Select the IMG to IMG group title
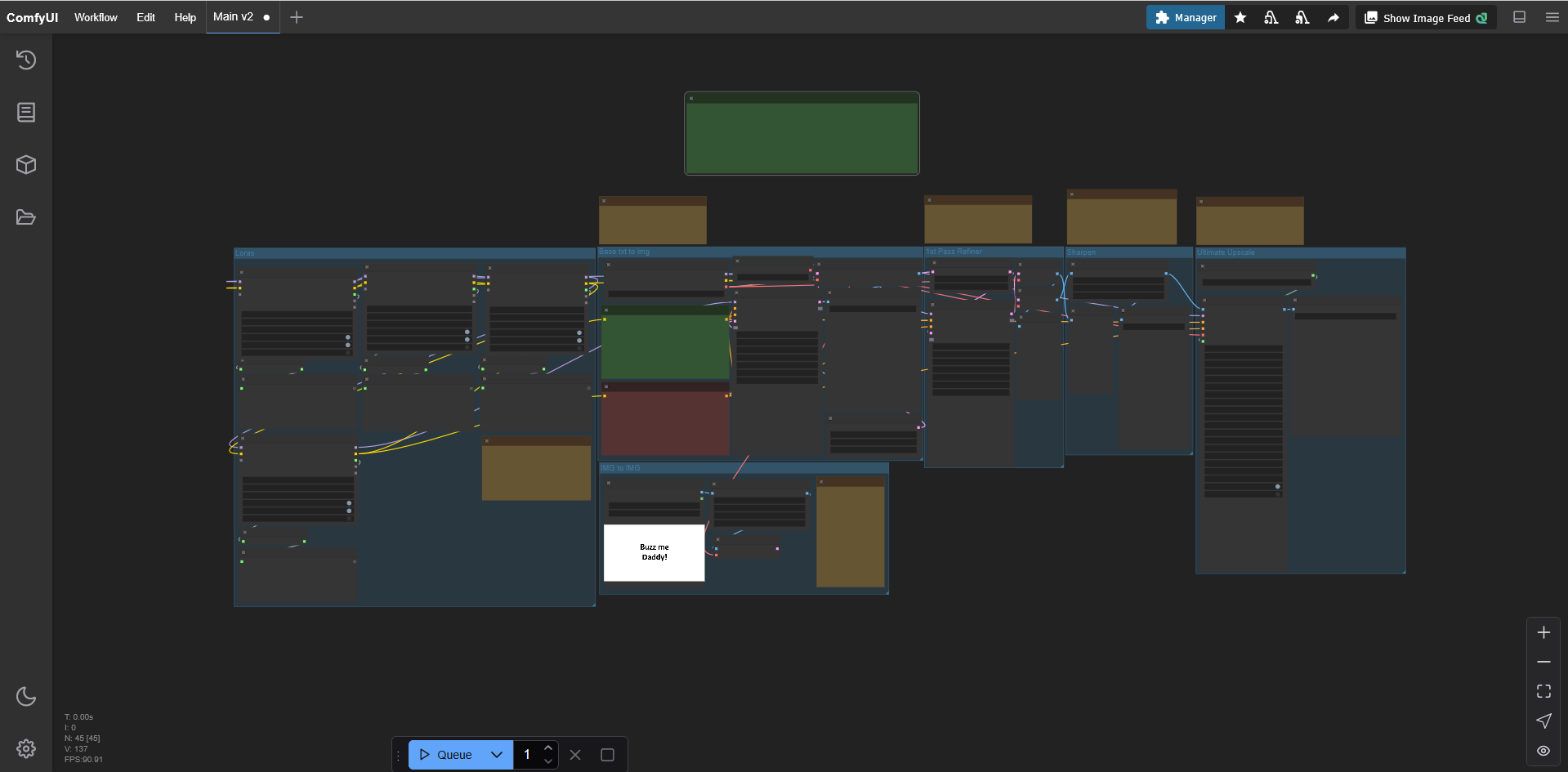Viewport: 1568px width, 772px height. (x=621, y=468)
